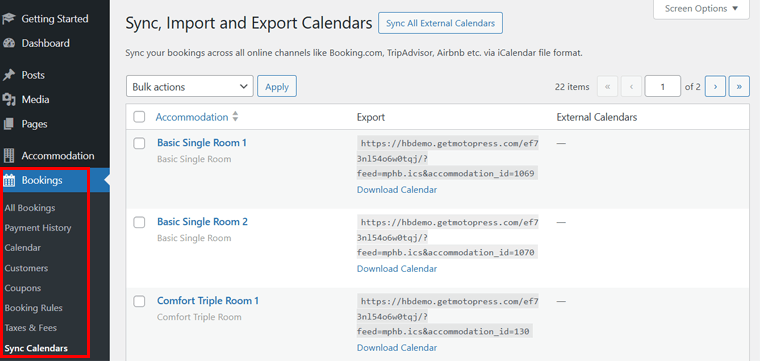Tick the select-all checkbox in the table header
Screen dimensions: 760x361
pos(139,117)
